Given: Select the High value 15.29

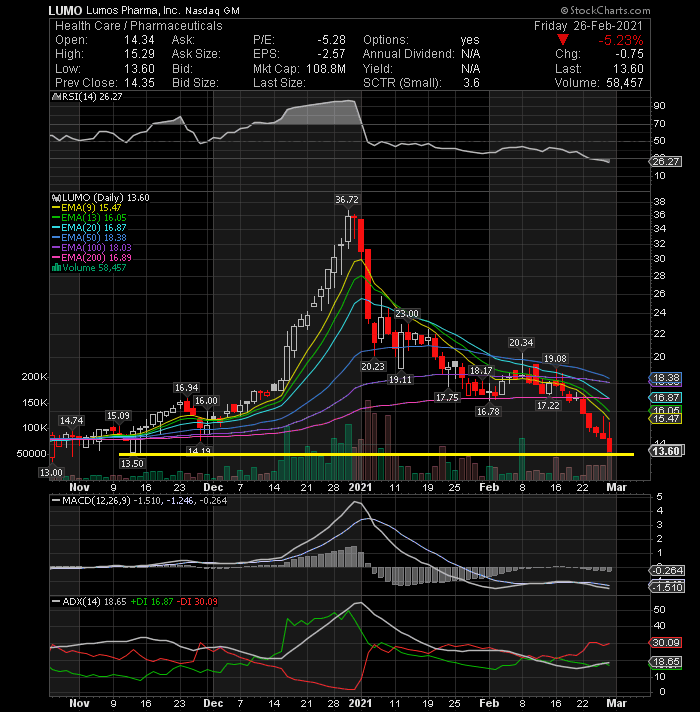Looking at the screenshot, I should 139,54.
